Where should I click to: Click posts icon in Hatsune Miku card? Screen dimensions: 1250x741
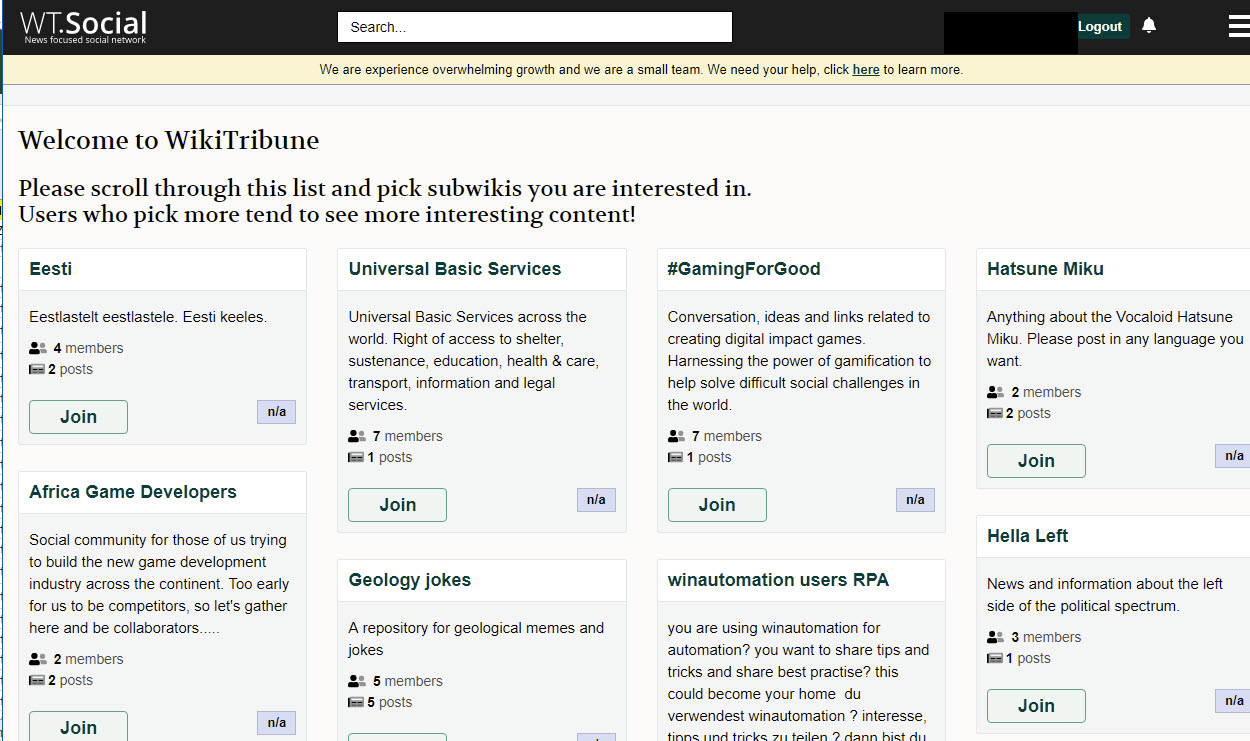pos(994,413)
